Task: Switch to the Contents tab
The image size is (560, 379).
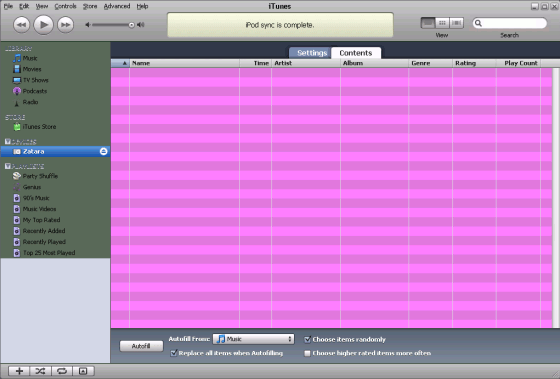Action: 356,53
